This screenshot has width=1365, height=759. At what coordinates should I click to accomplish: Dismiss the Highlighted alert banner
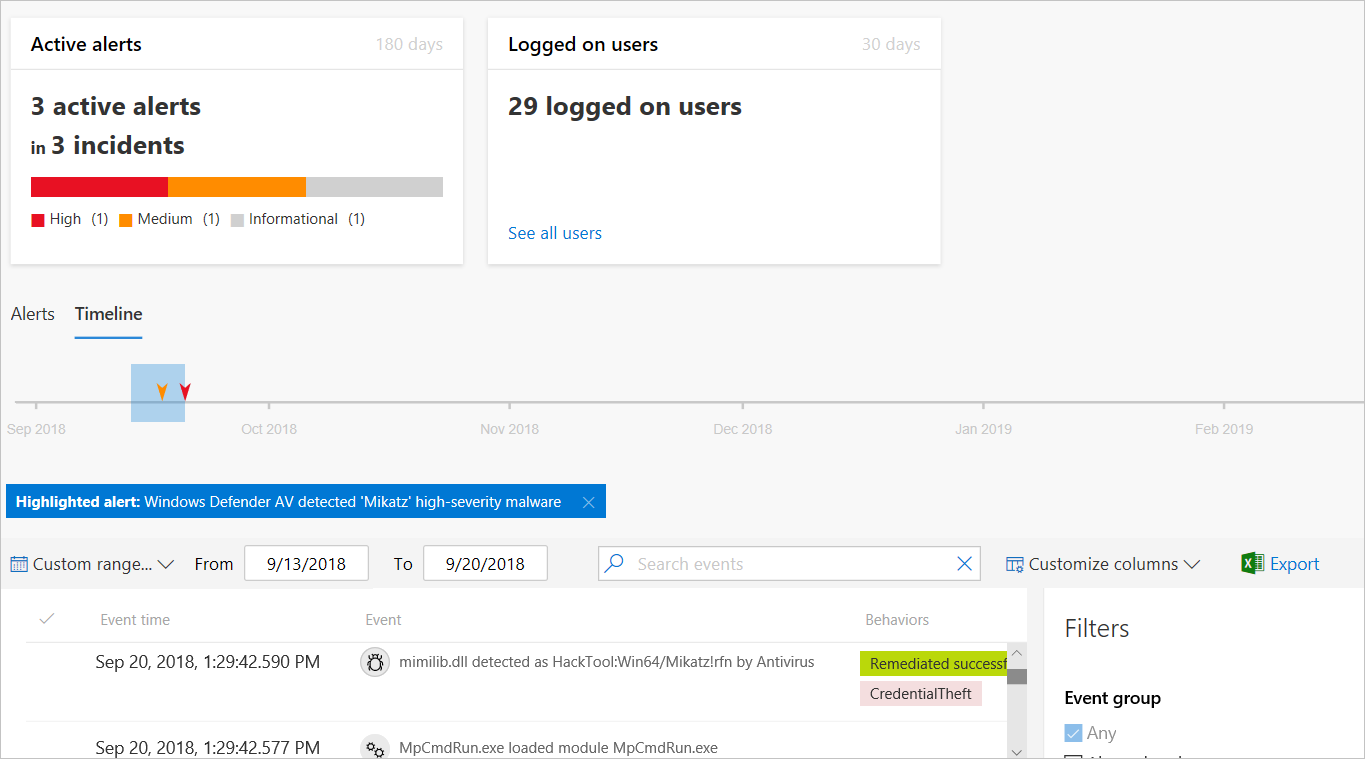[x=588, y=502]
